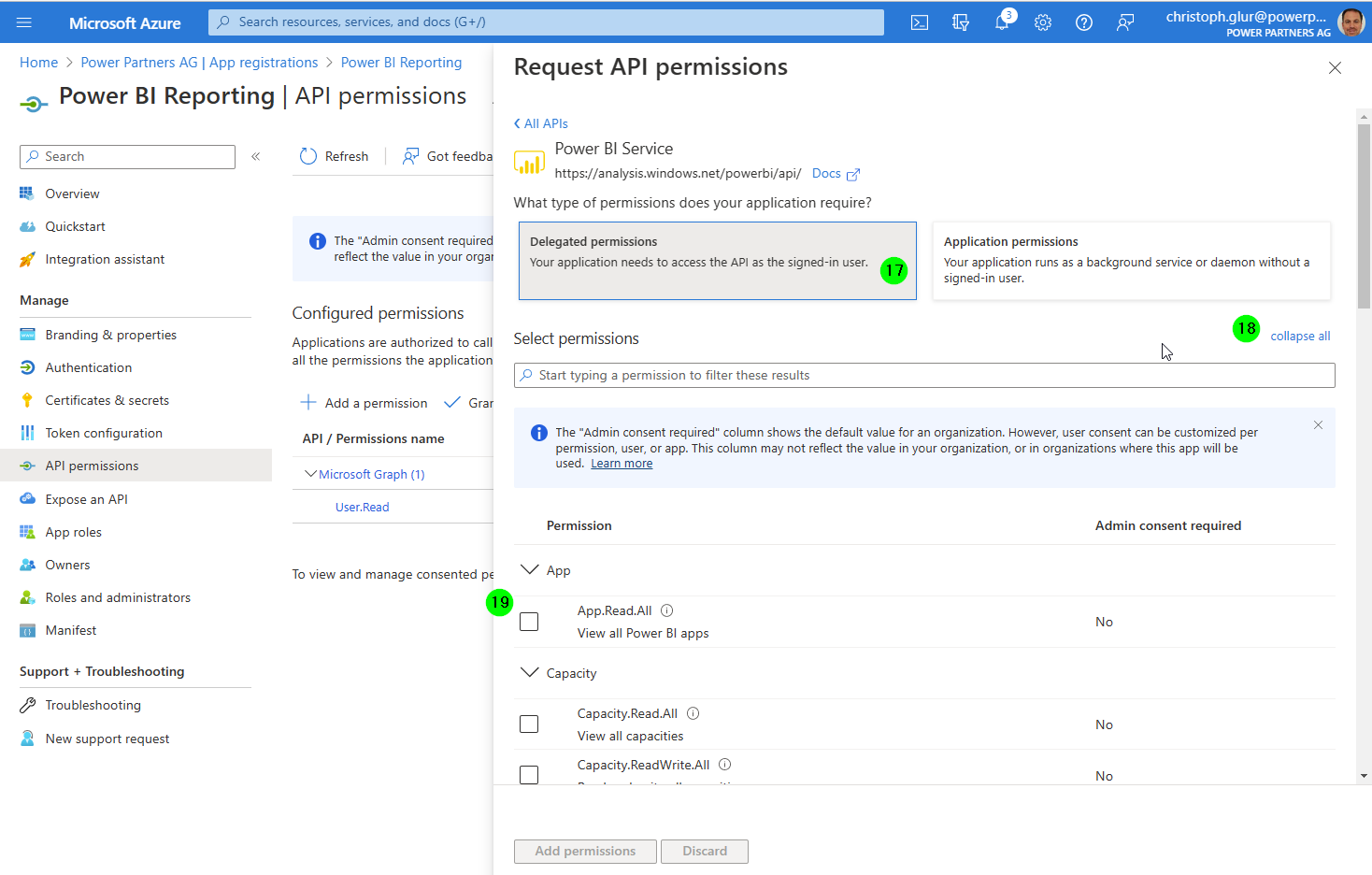Click the Manifest icon in sidebar
Image resolution: width=1372 pixels, height=875 pixels.
tap(27, 630)
